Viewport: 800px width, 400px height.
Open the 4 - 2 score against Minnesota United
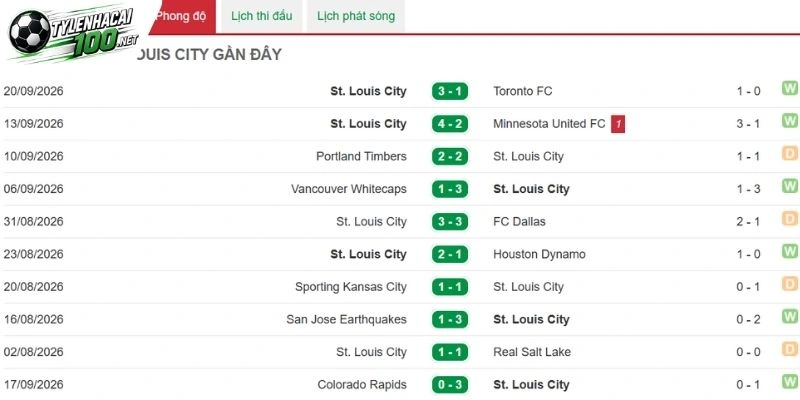click(x=449, y=124)
